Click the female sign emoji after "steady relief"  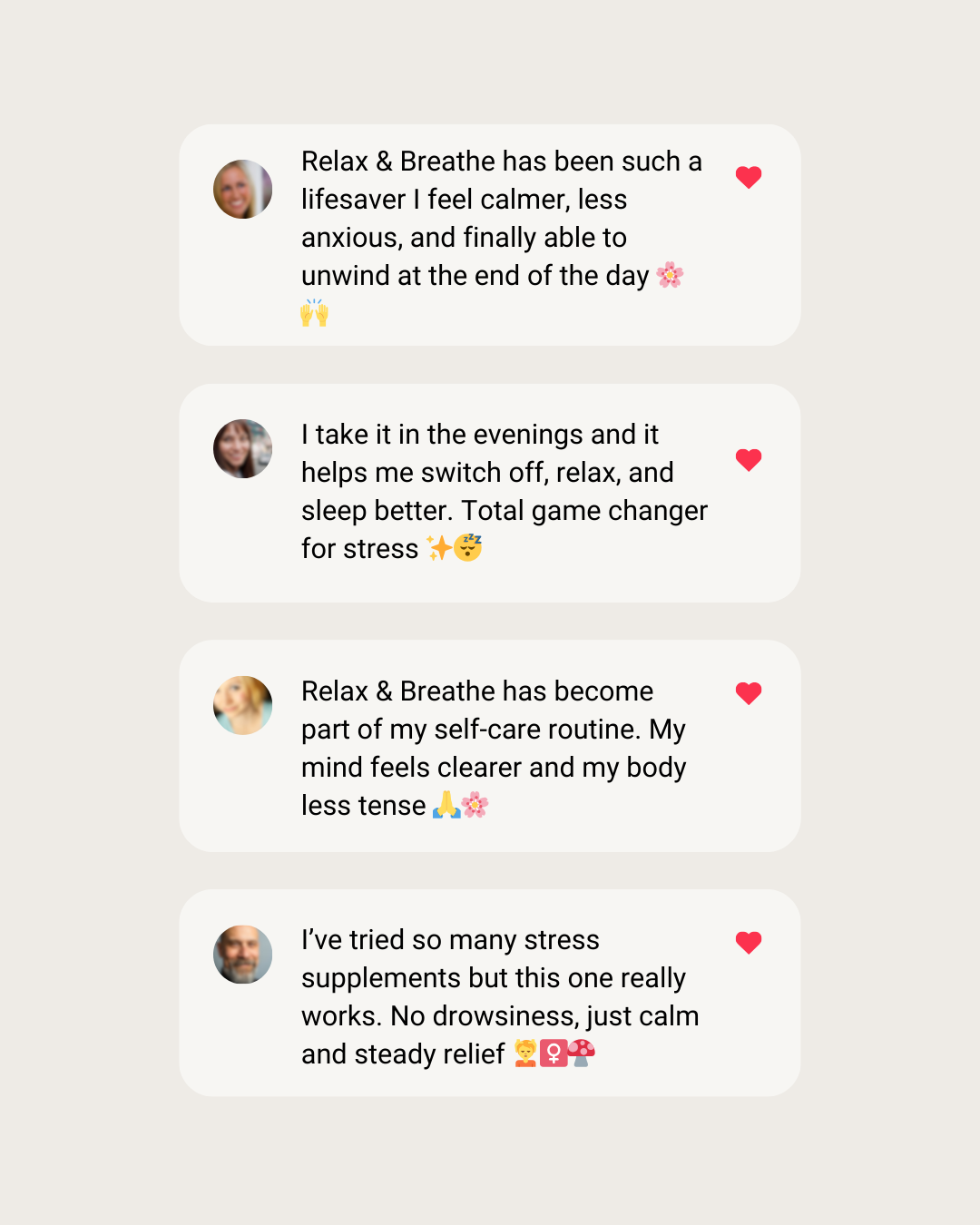554,1053
